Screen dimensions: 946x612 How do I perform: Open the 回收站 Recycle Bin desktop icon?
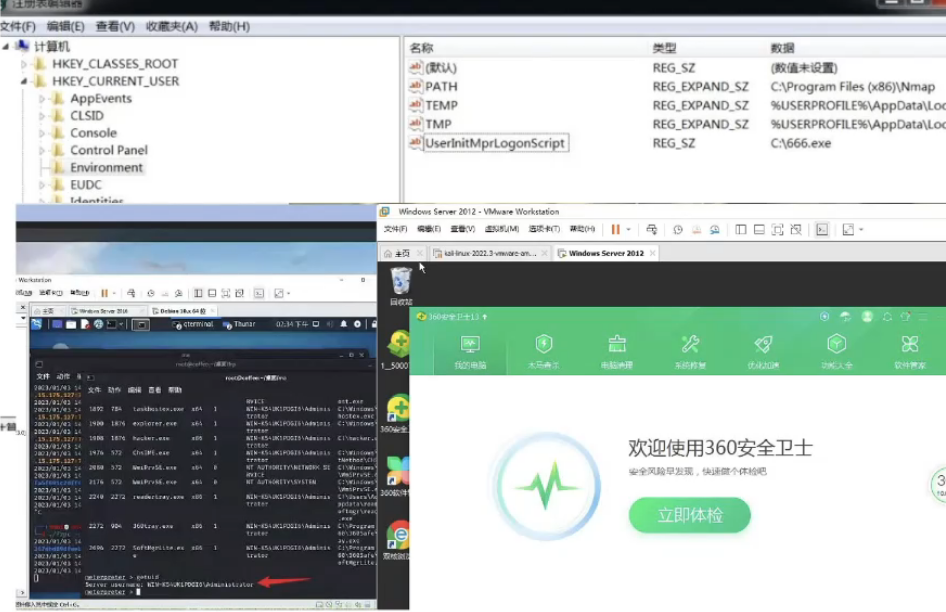pos(401,286)
